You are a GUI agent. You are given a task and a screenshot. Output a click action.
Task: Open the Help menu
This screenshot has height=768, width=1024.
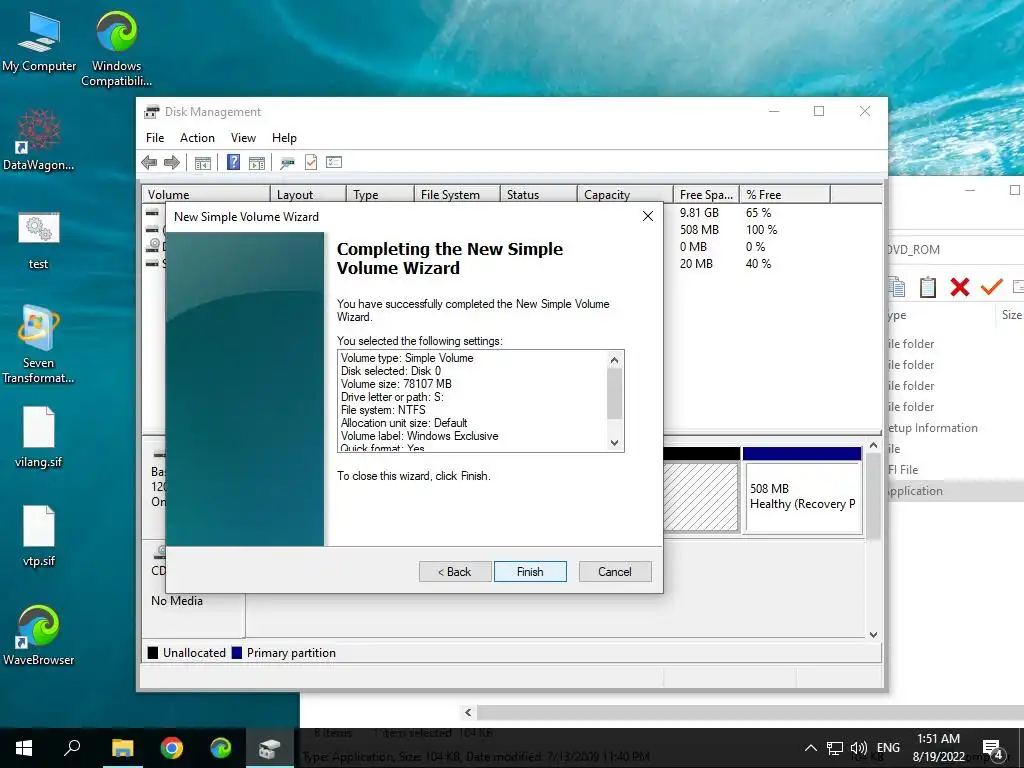[284, 138]
